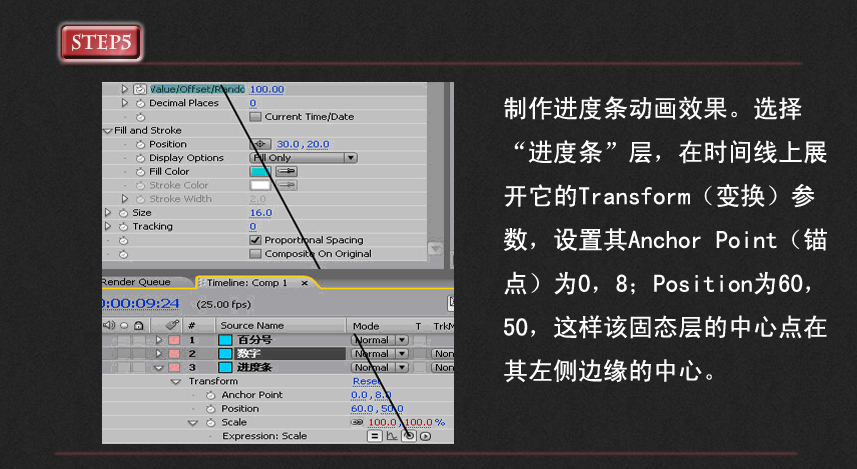857x469 pixels.
Task: Toggle the Scale stopwatch
Action: tap(210, 423)
